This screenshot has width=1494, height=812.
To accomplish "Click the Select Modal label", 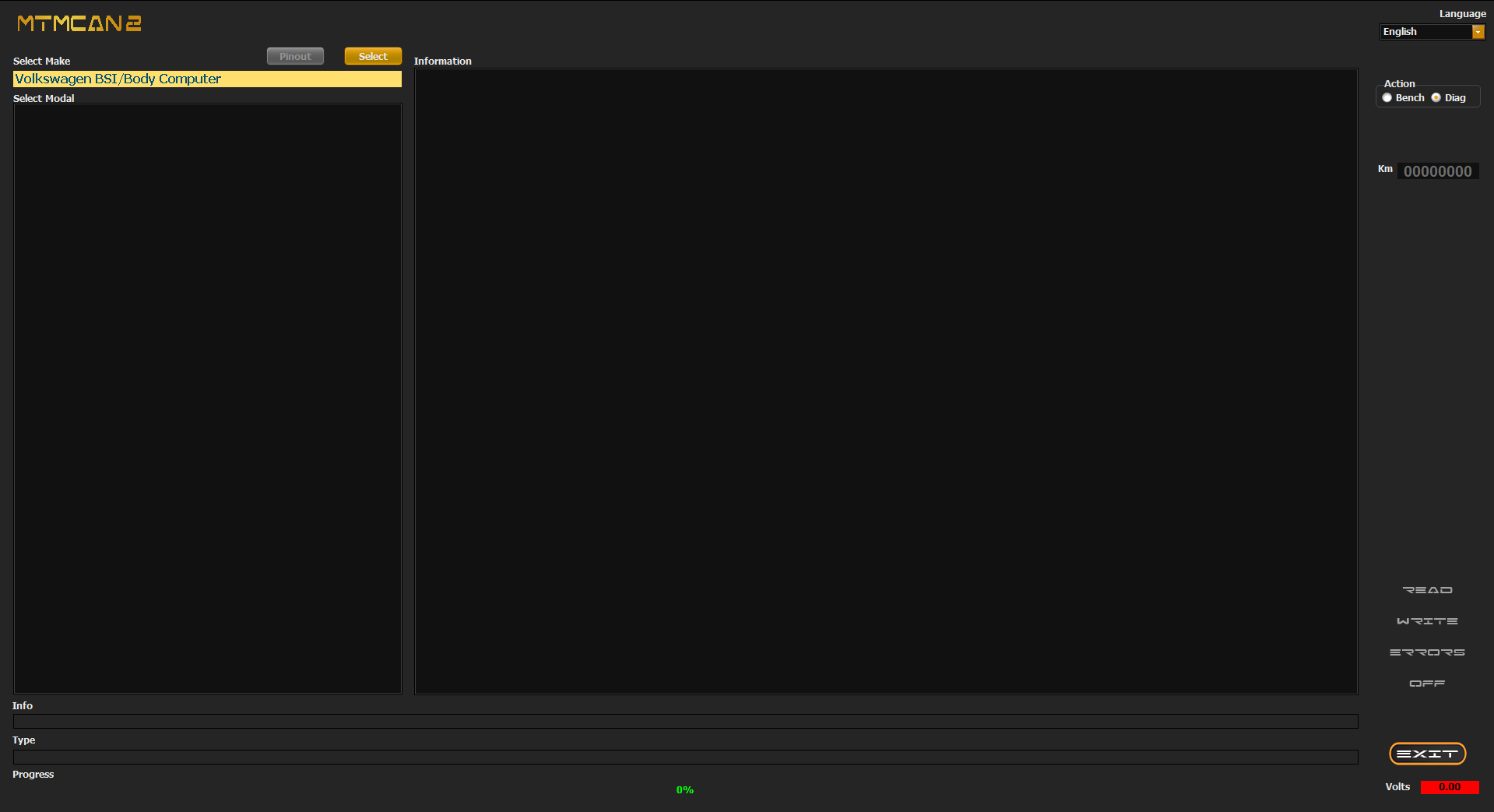I will (44, 98).
